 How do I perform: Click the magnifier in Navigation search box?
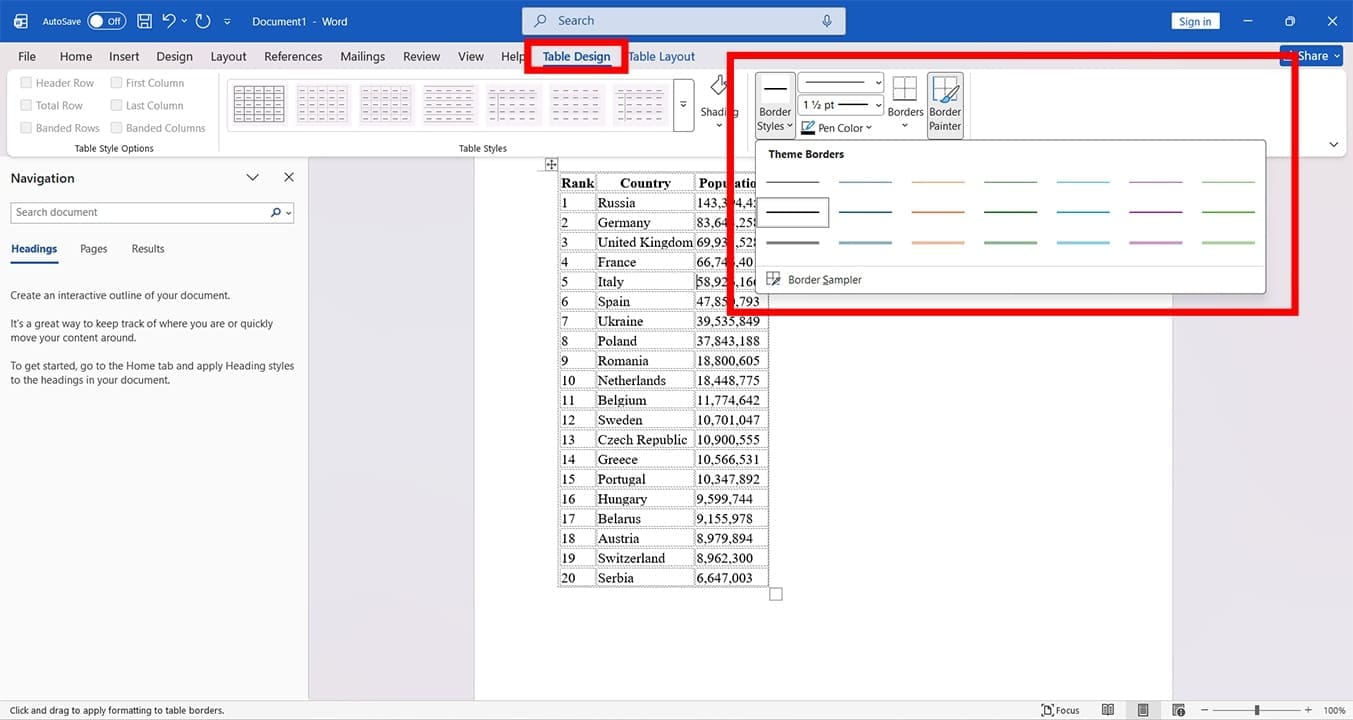point(276,213)
